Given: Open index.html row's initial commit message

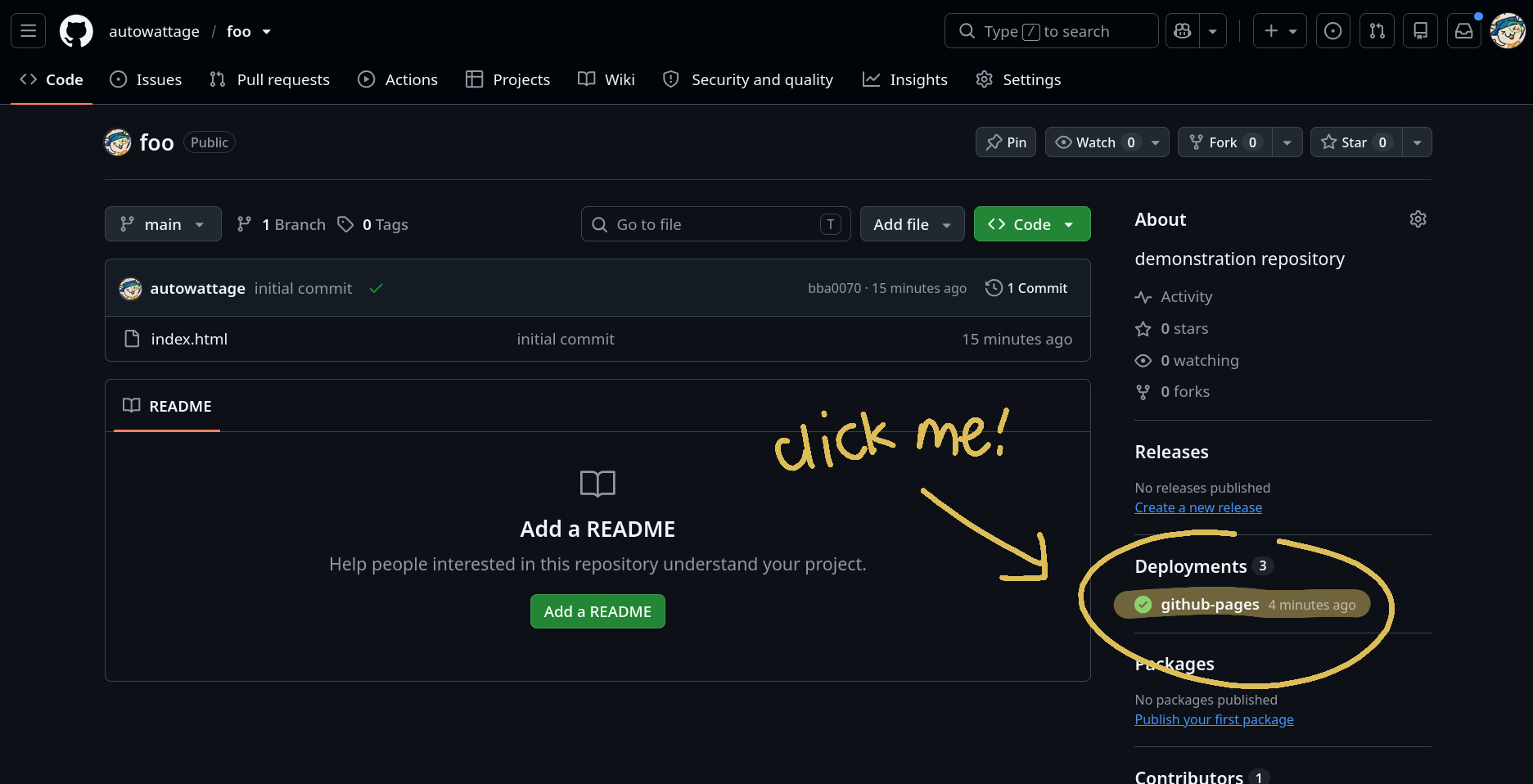Looking at the screenshot, I should pyautogui.click(x=565, y=339).
